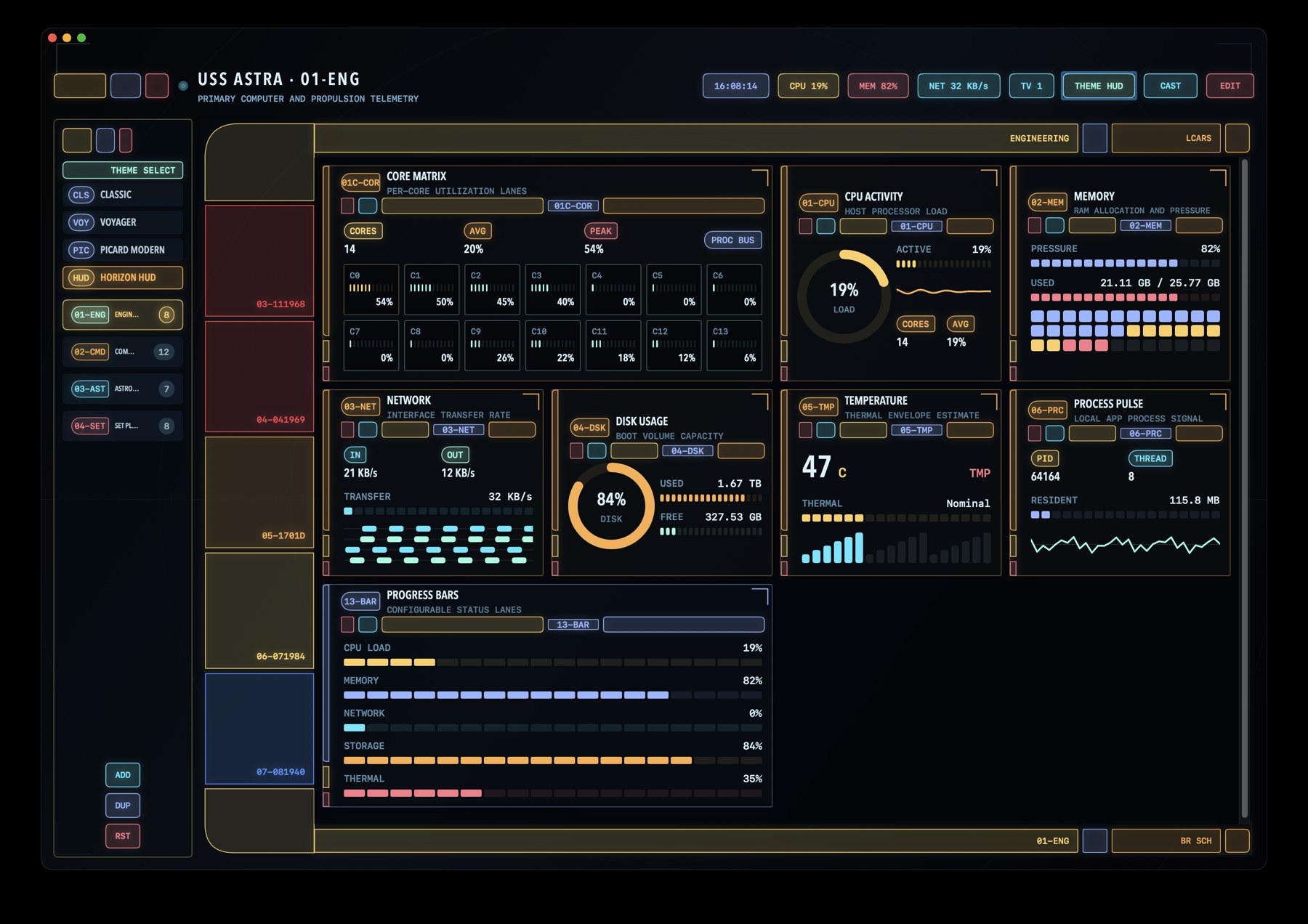Click the OUT chip in Network panel
Image resolution: width=1308 pixels, height=924 pixels.
[455, 455]
